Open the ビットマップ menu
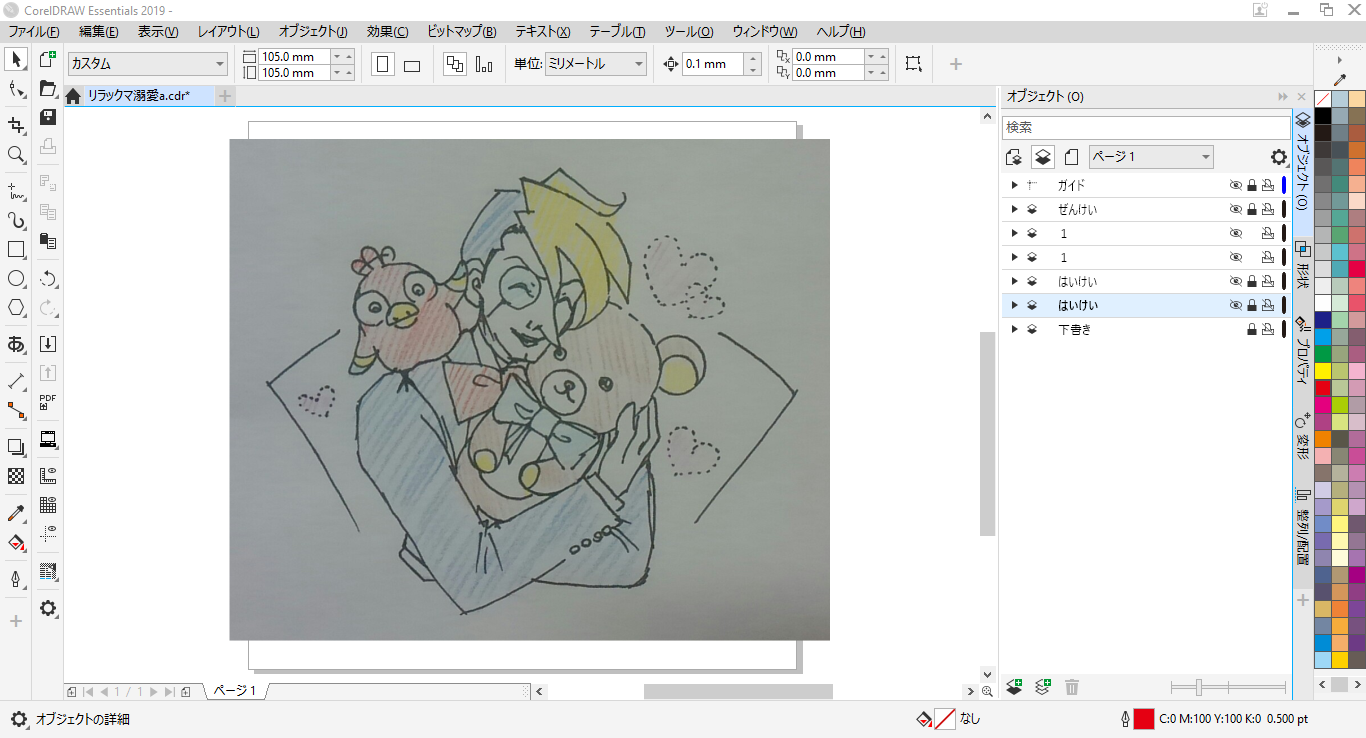The image size is (1366, 738). click(462, 32)
